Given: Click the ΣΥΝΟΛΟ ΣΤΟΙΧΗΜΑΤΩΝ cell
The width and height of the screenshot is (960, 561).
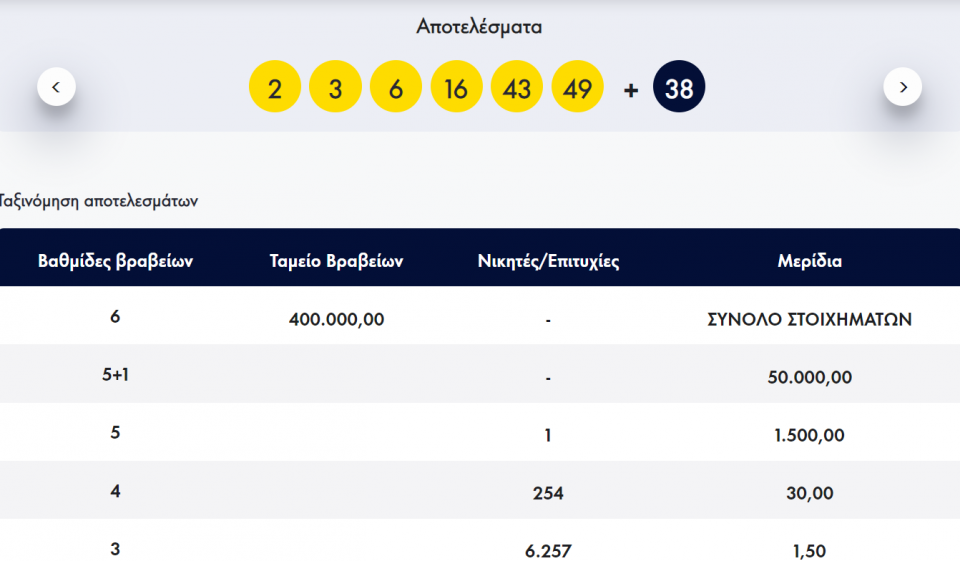Looking at the screenshot, I should pos(809,320).
